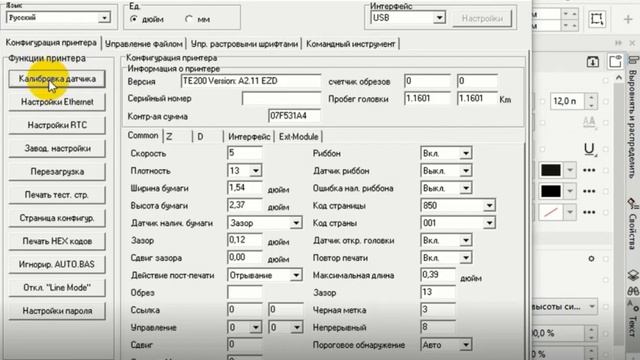Click the plus icon in CorelDRAW toolbar
Screen dimensions: 640x360
click(x=628, y=19)
